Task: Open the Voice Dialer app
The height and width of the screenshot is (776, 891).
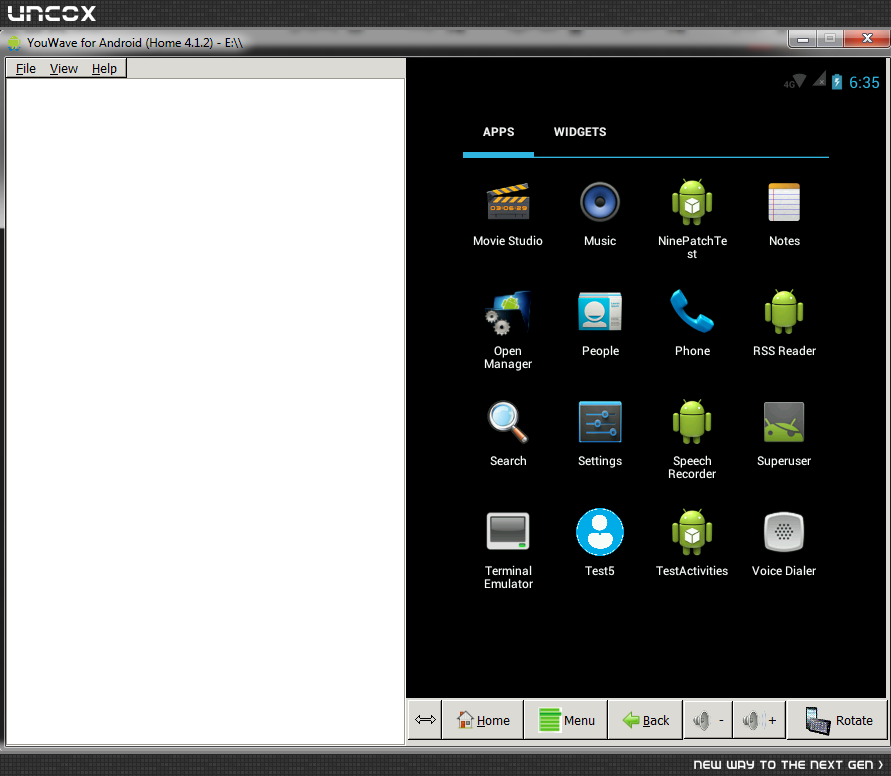Action: pos(784,543)
